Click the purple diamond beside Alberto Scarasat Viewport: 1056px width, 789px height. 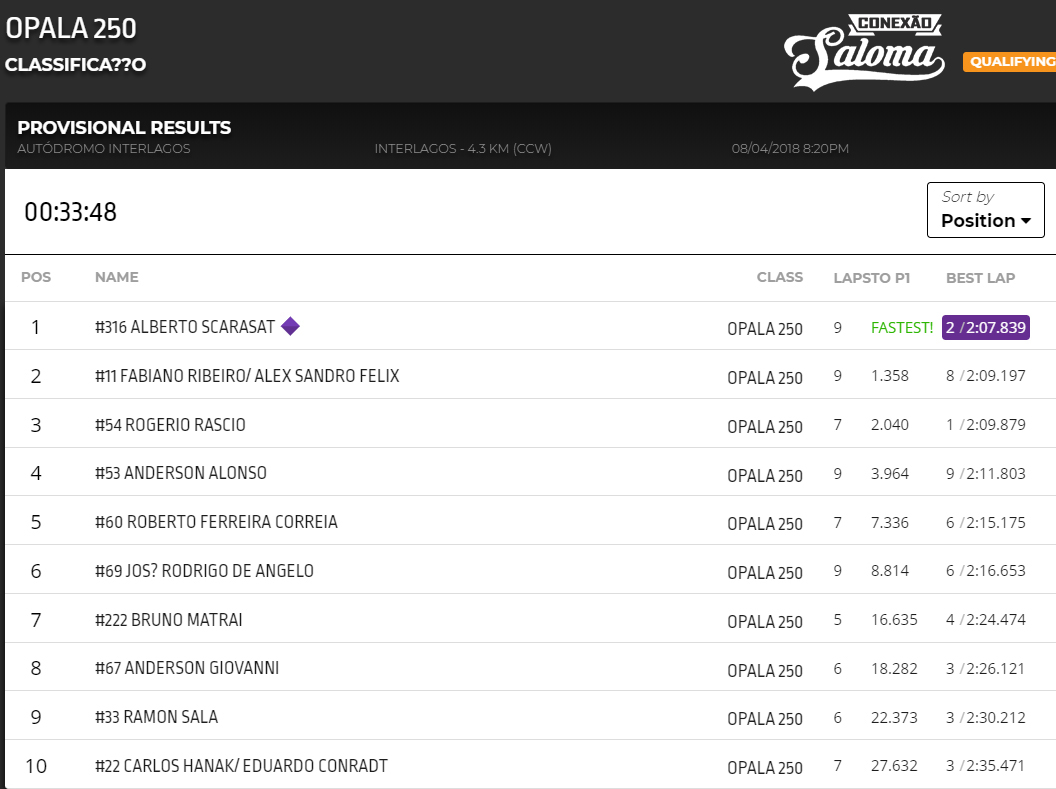coord(290,326)
